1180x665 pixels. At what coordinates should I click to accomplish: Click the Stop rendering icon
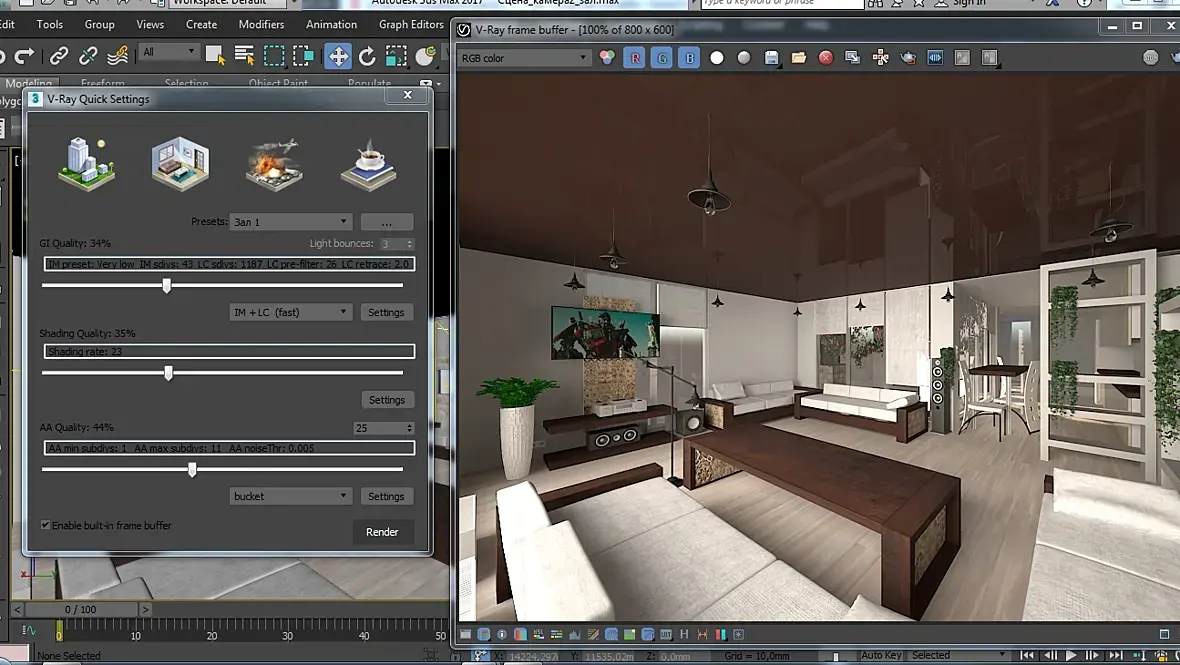[x=1150, y=58]
